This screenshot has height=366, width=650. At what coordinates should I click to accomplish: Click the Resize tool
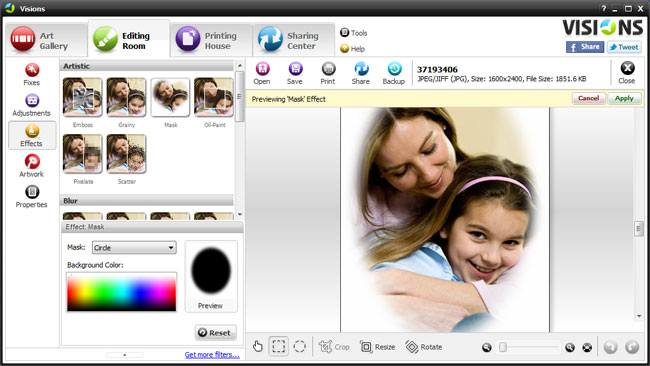[x=377, y=347]
